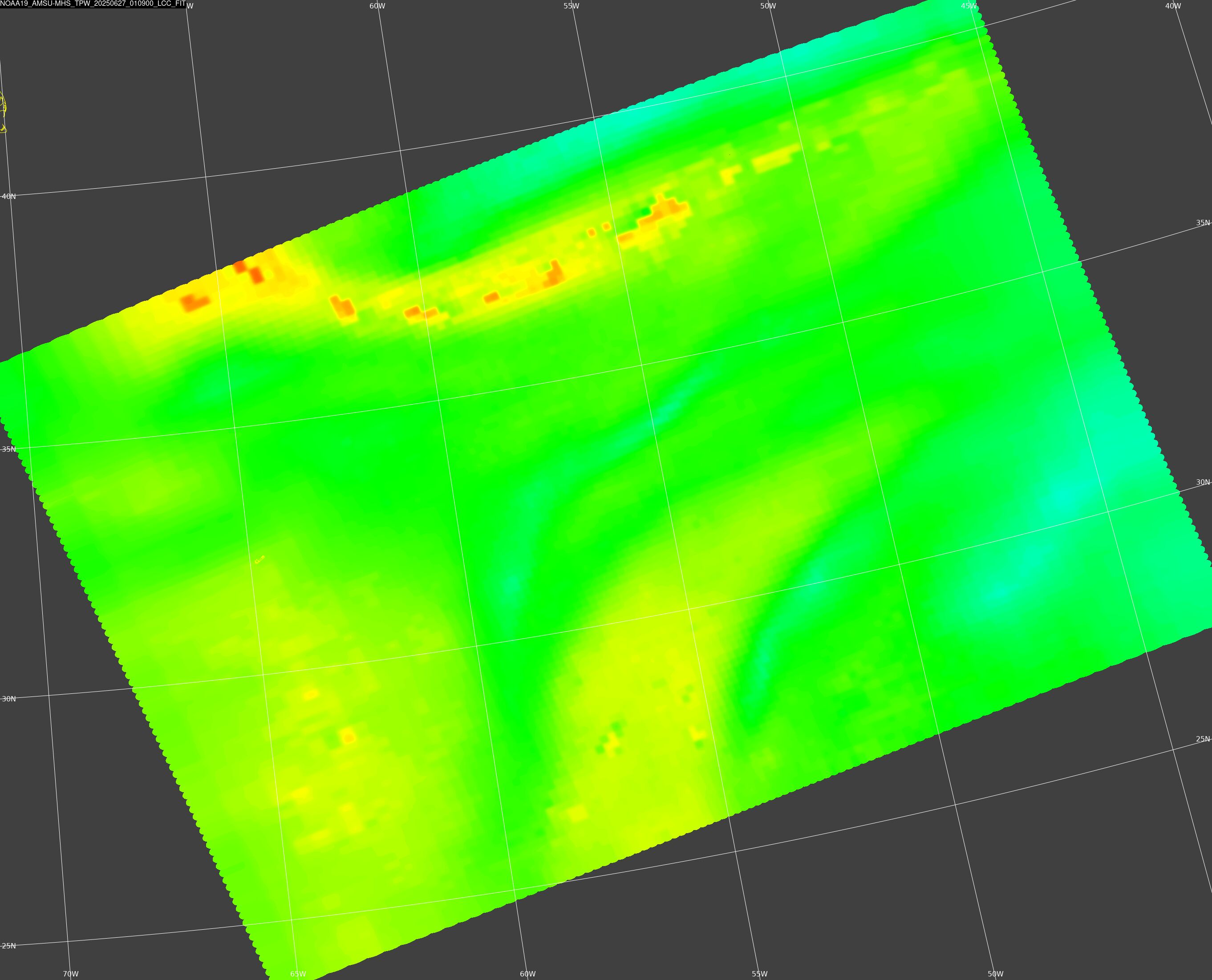Click the NOAA19_AMSU-MHS_TPW title label
Viewport: 1212px width, 980px height.
(x=93, y=4)
